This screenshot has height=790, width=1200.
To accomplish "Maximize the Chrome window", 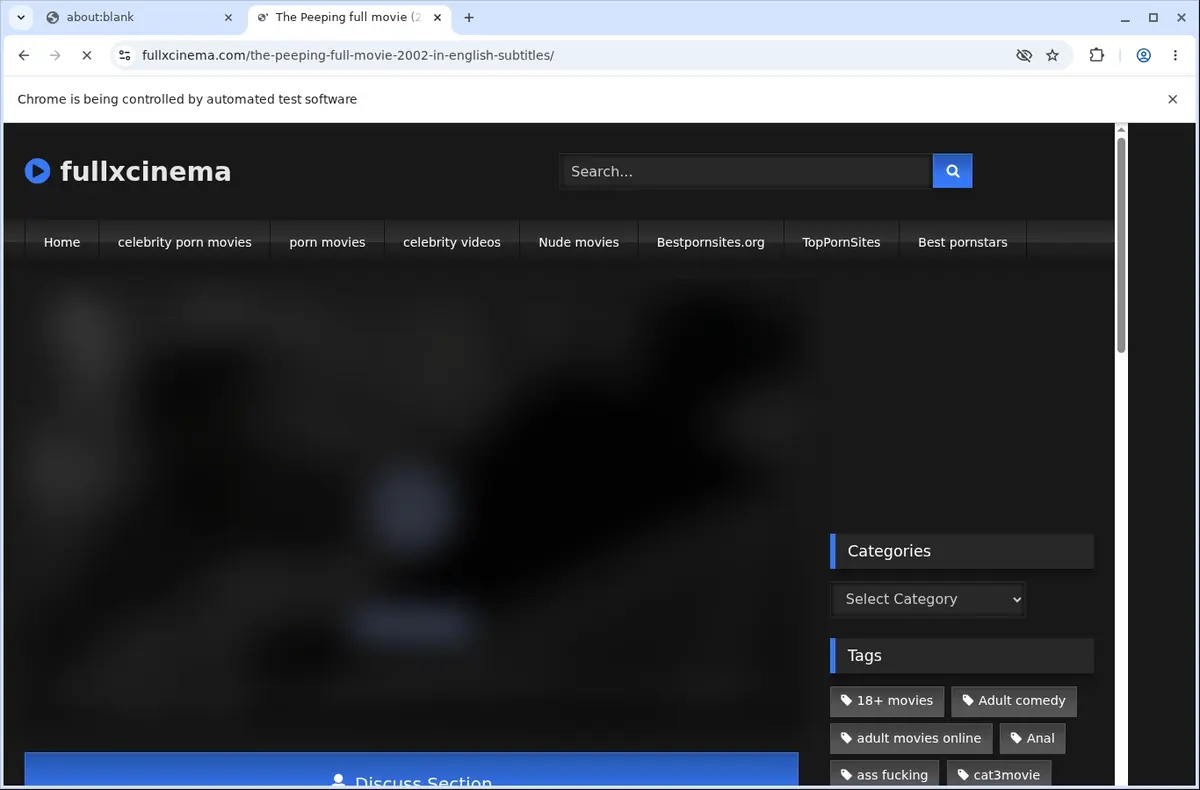I will pos(1153,17).
